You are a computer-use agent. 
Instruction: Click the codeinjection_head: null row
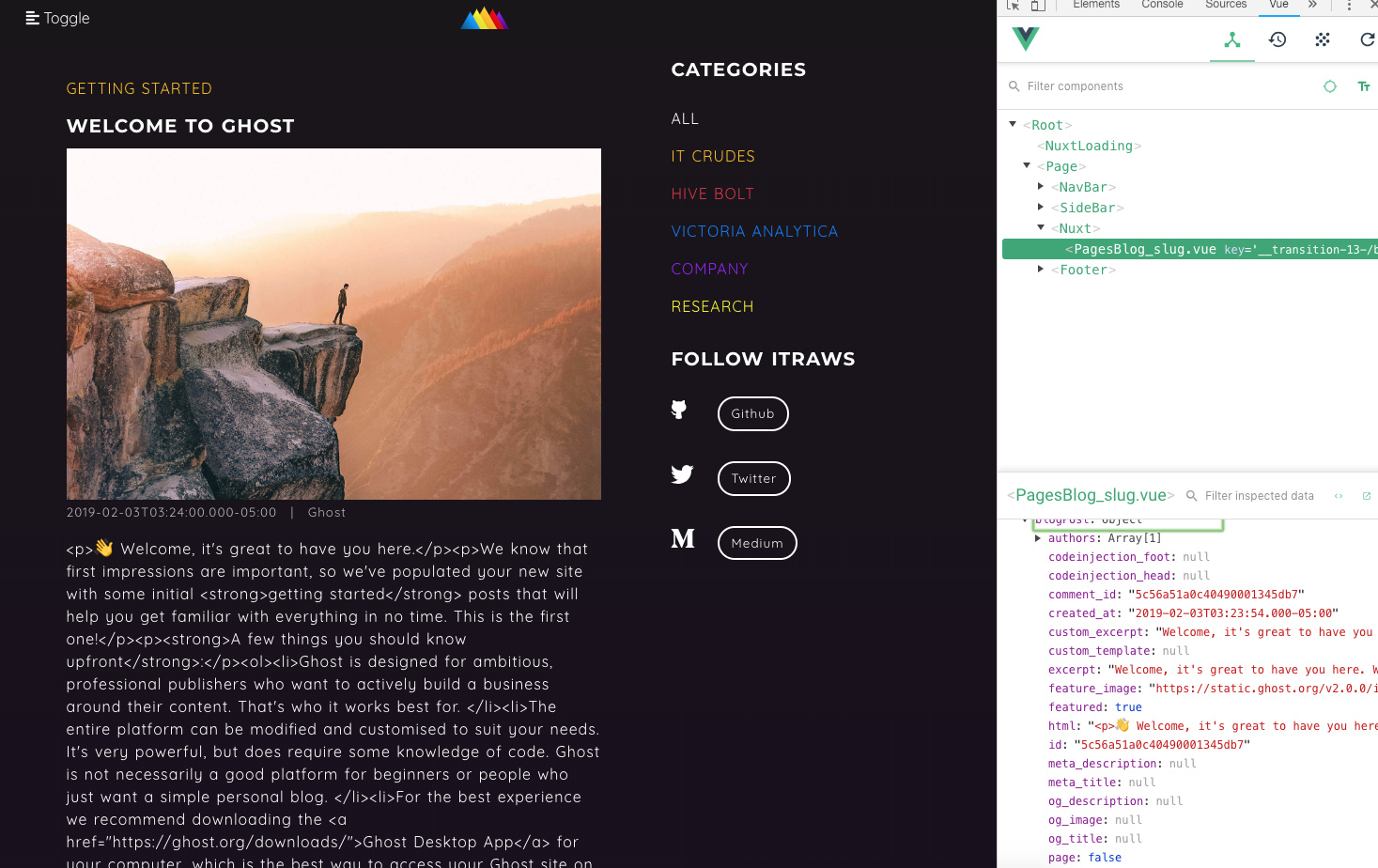(1129, 576)
